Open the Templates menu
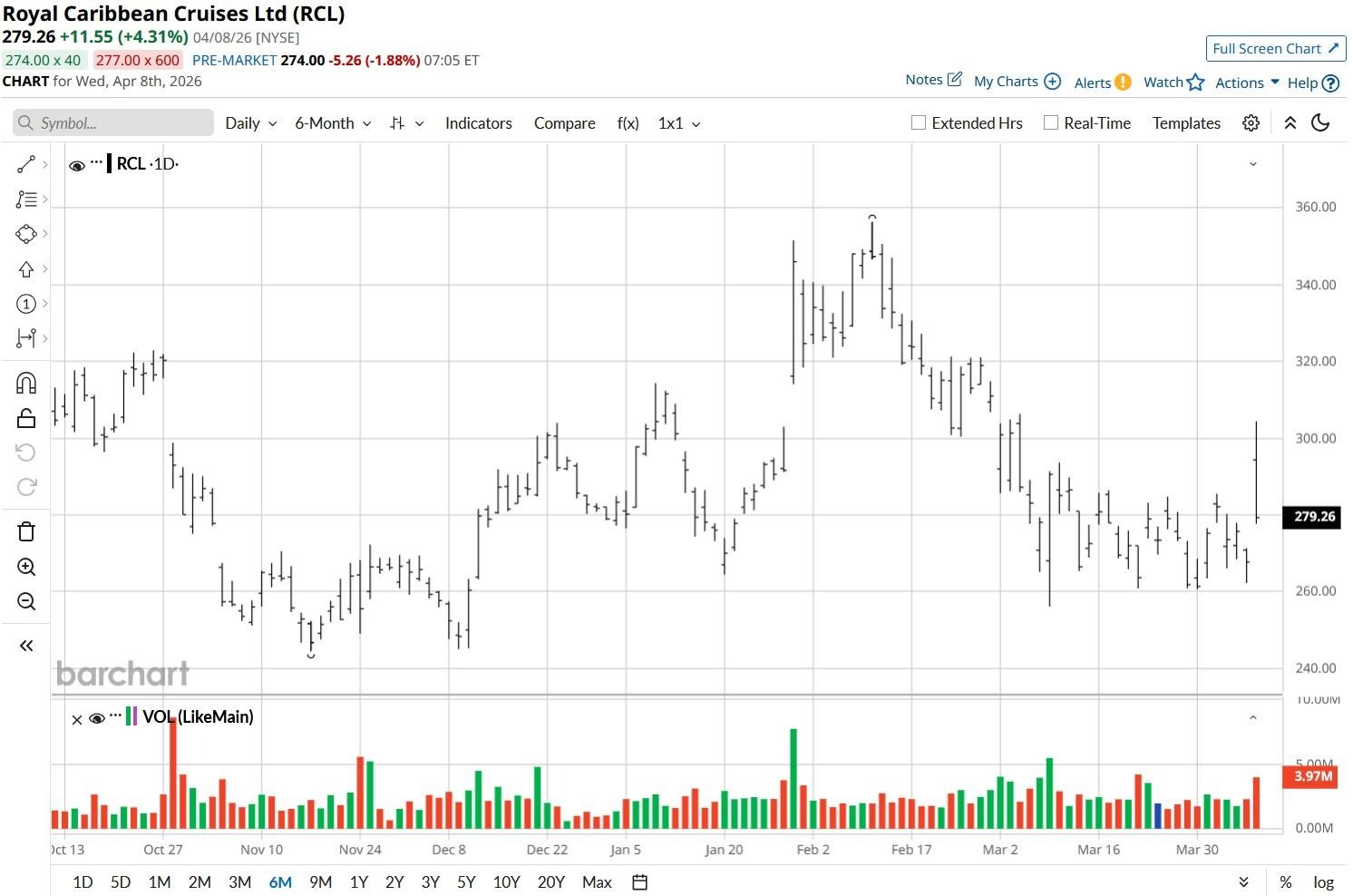Viewport: 1353px width, 896px height. [x=1187, y=123]
